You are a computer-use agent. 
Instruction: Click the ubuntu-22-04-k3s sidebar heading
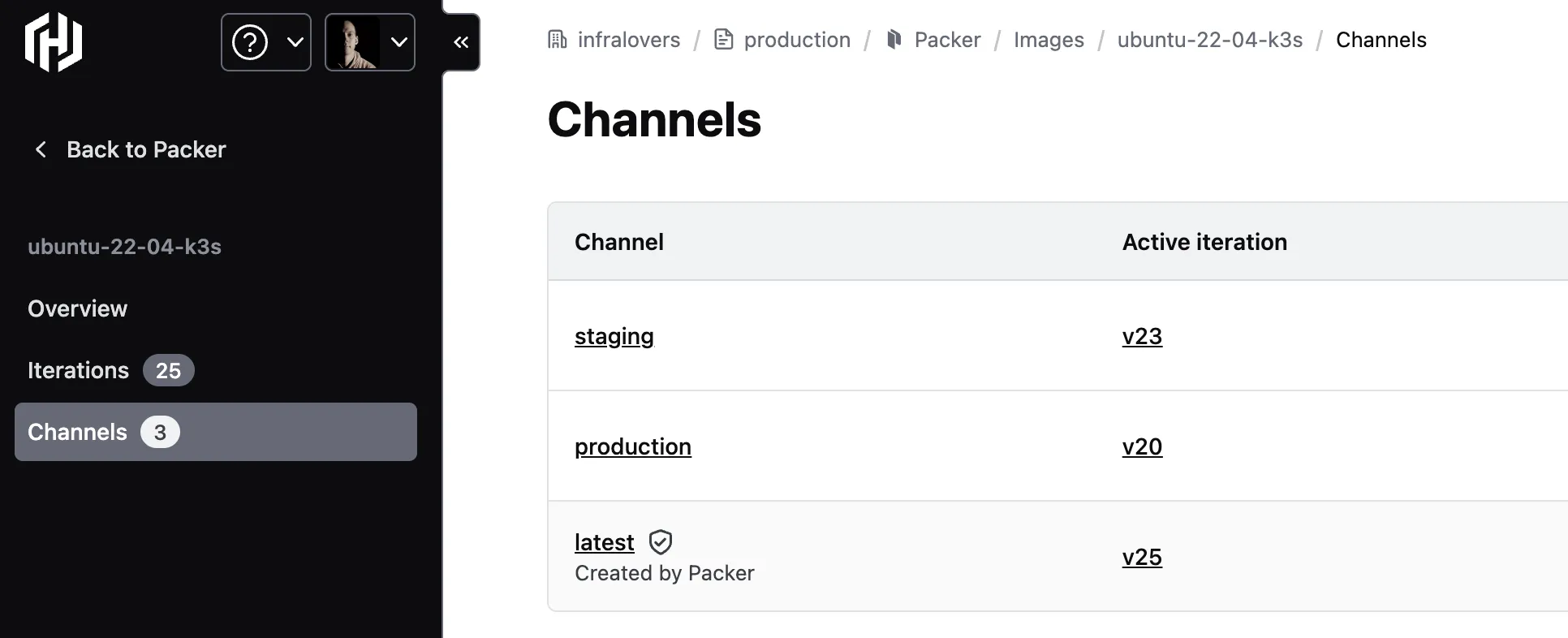124,247
